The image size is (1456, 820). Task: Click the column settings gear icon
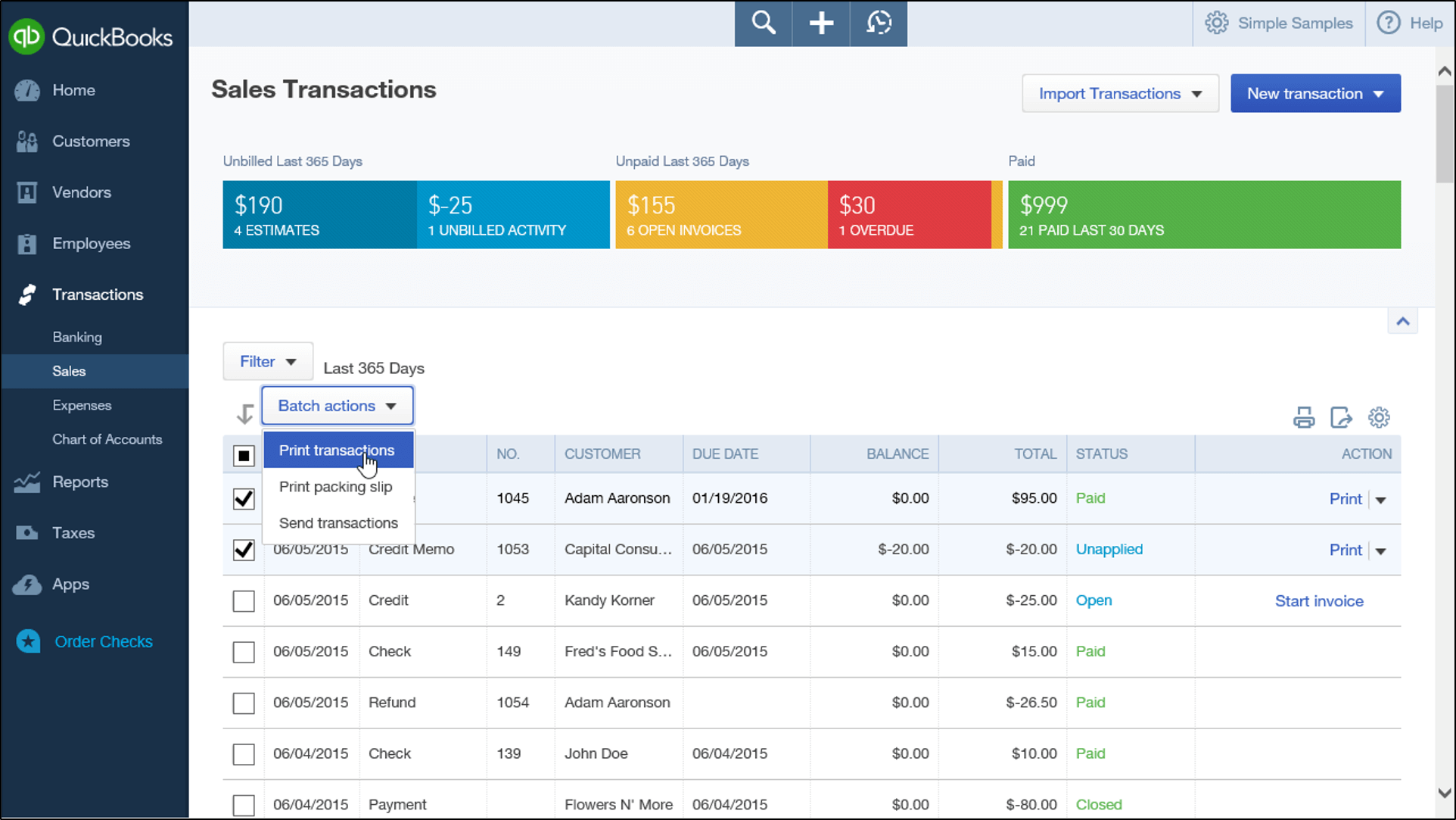(1379, 418)
